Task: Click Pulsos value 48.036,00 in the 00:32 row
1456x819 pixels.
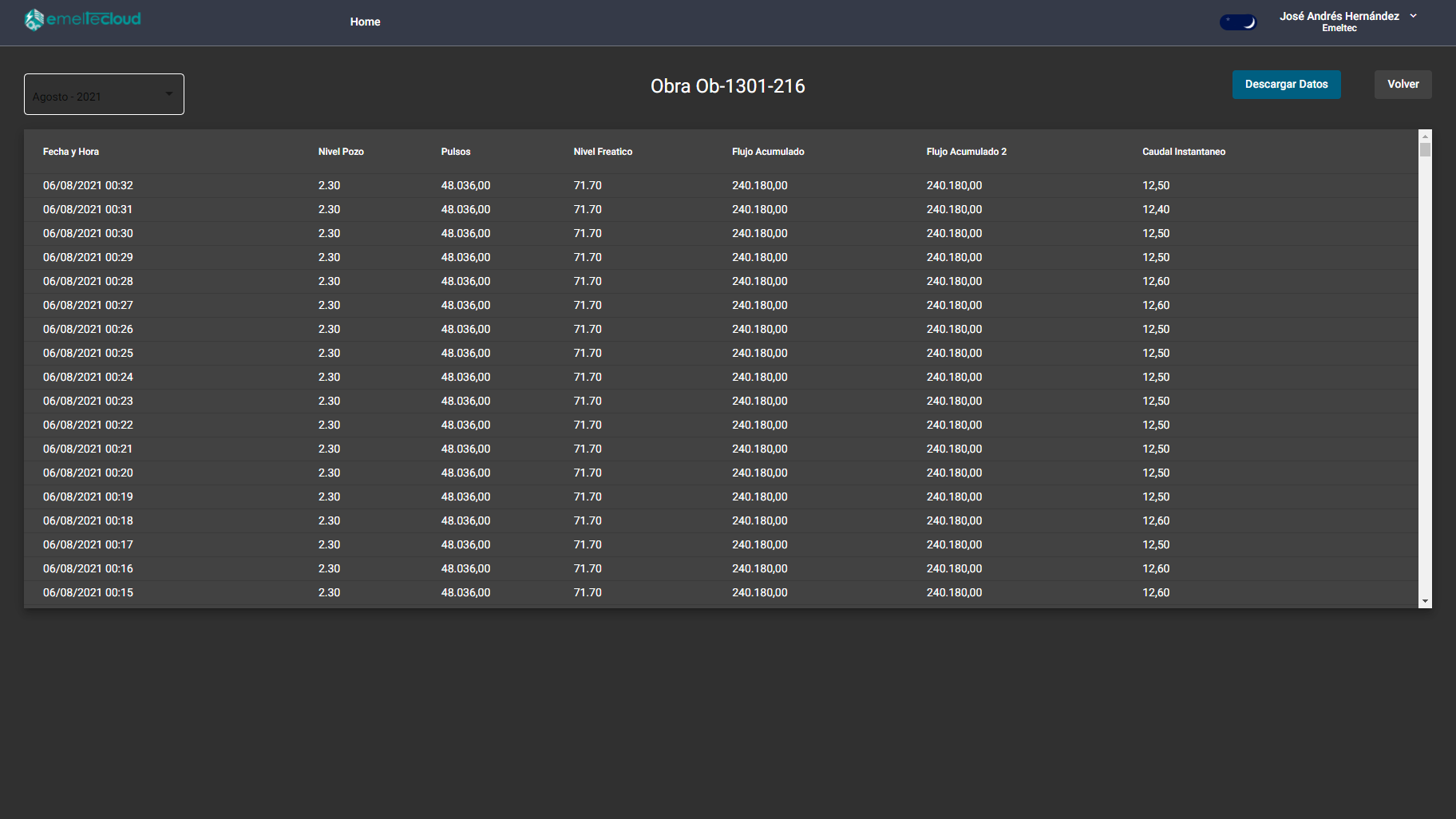Action: coord(465,186)
